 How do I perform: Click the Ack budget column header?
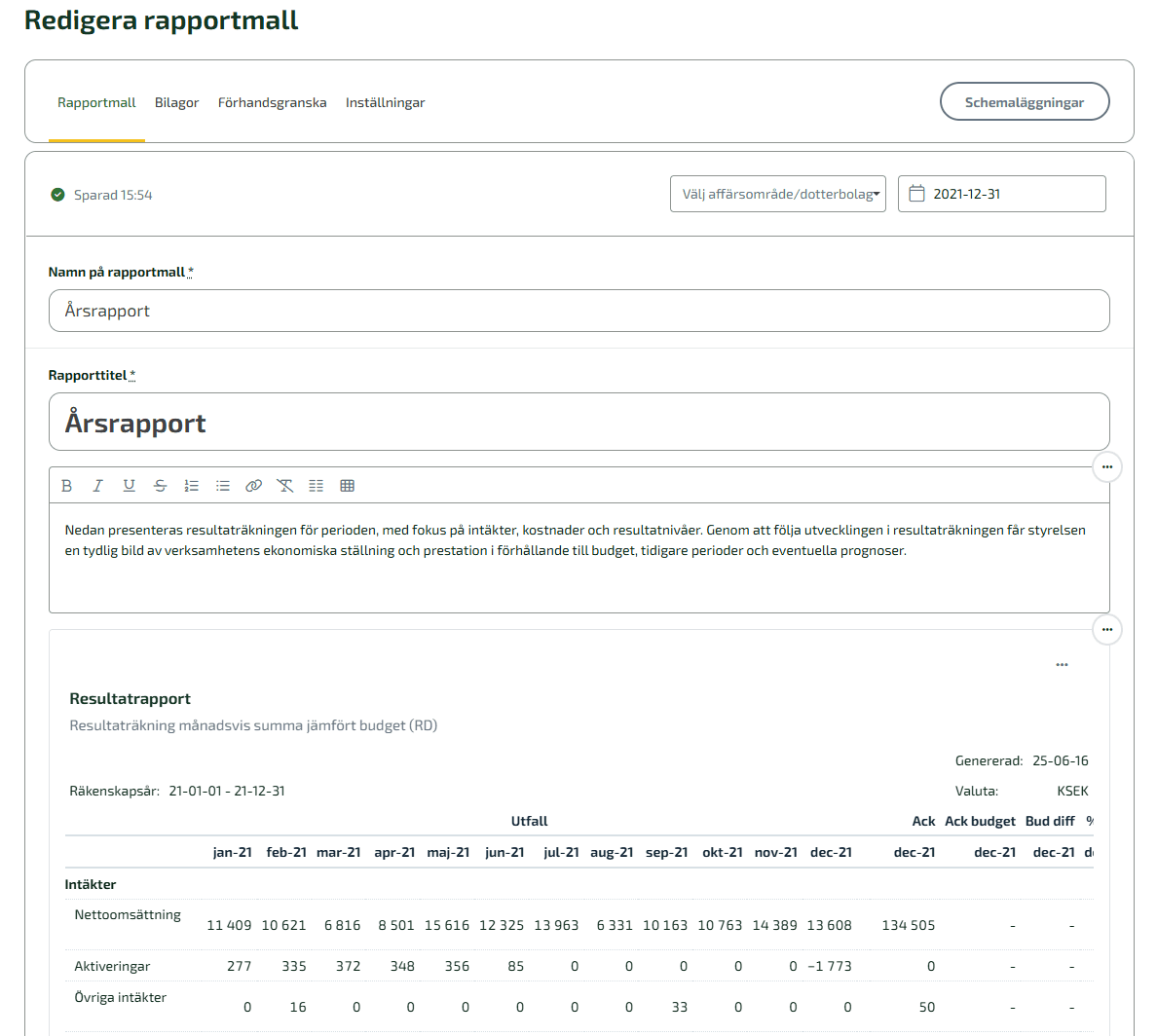tap(980, 821)
